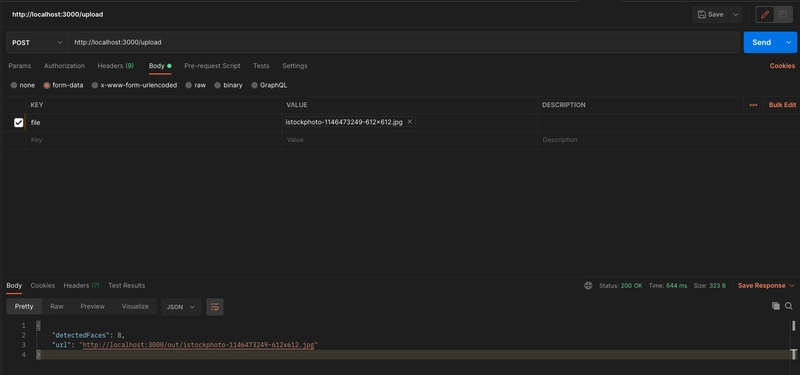800x375 pixels.
Task: Click the file key cell
Action: 154,122
